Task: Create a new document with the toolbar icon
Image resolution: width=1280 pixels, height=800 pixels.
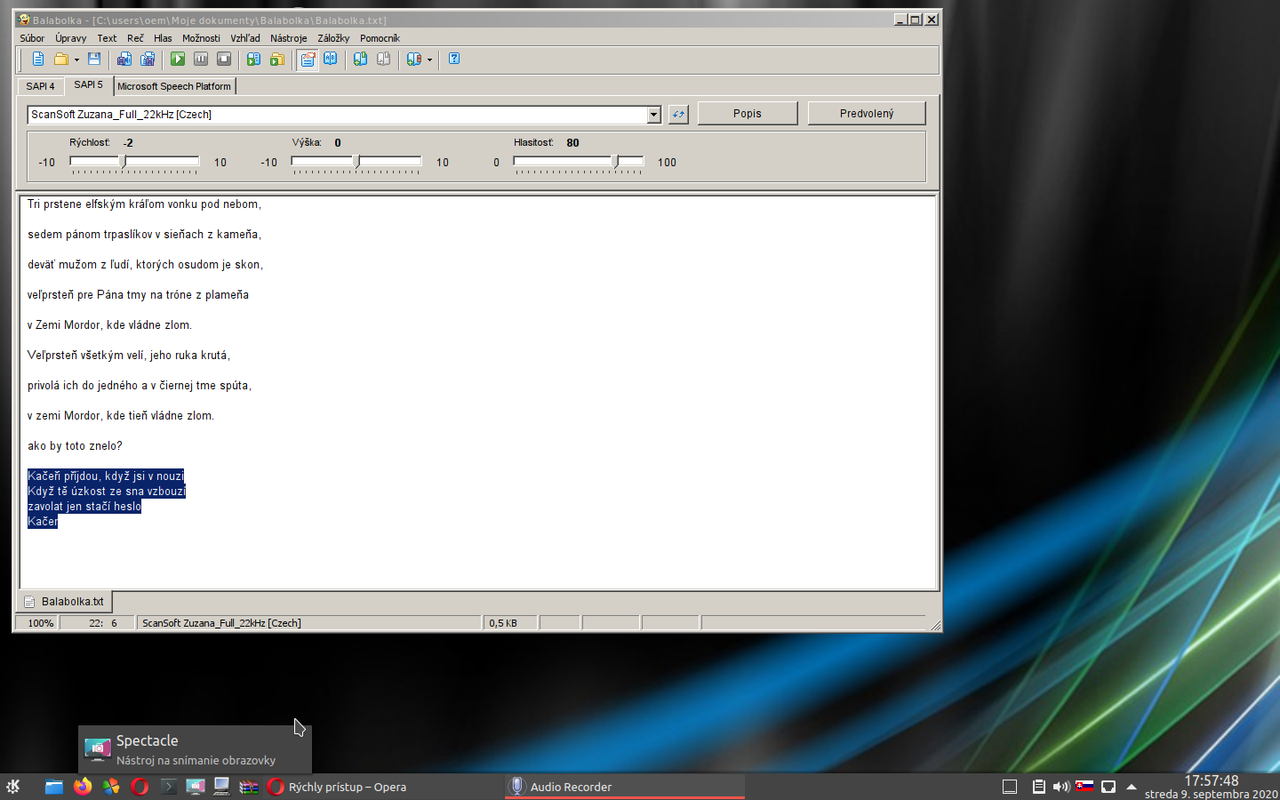Action: (38, 59)
